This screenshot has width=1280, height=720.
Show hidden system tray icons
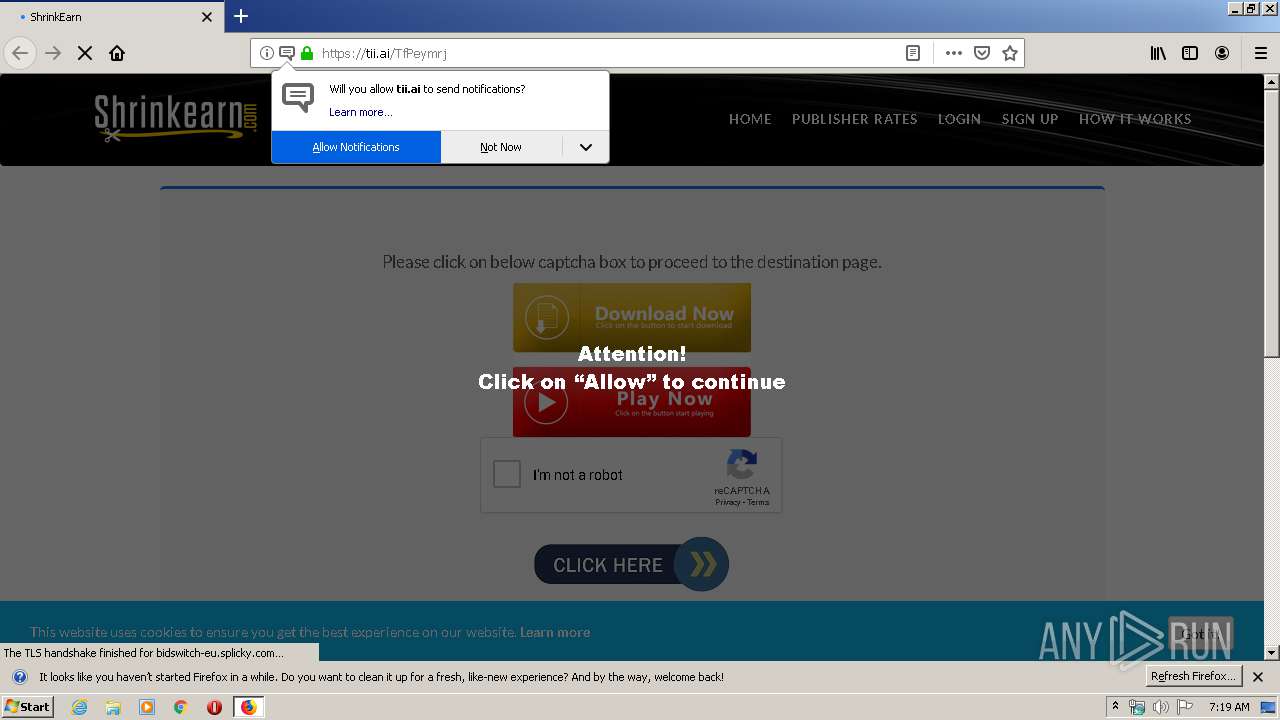click(x=1115, y=707)
